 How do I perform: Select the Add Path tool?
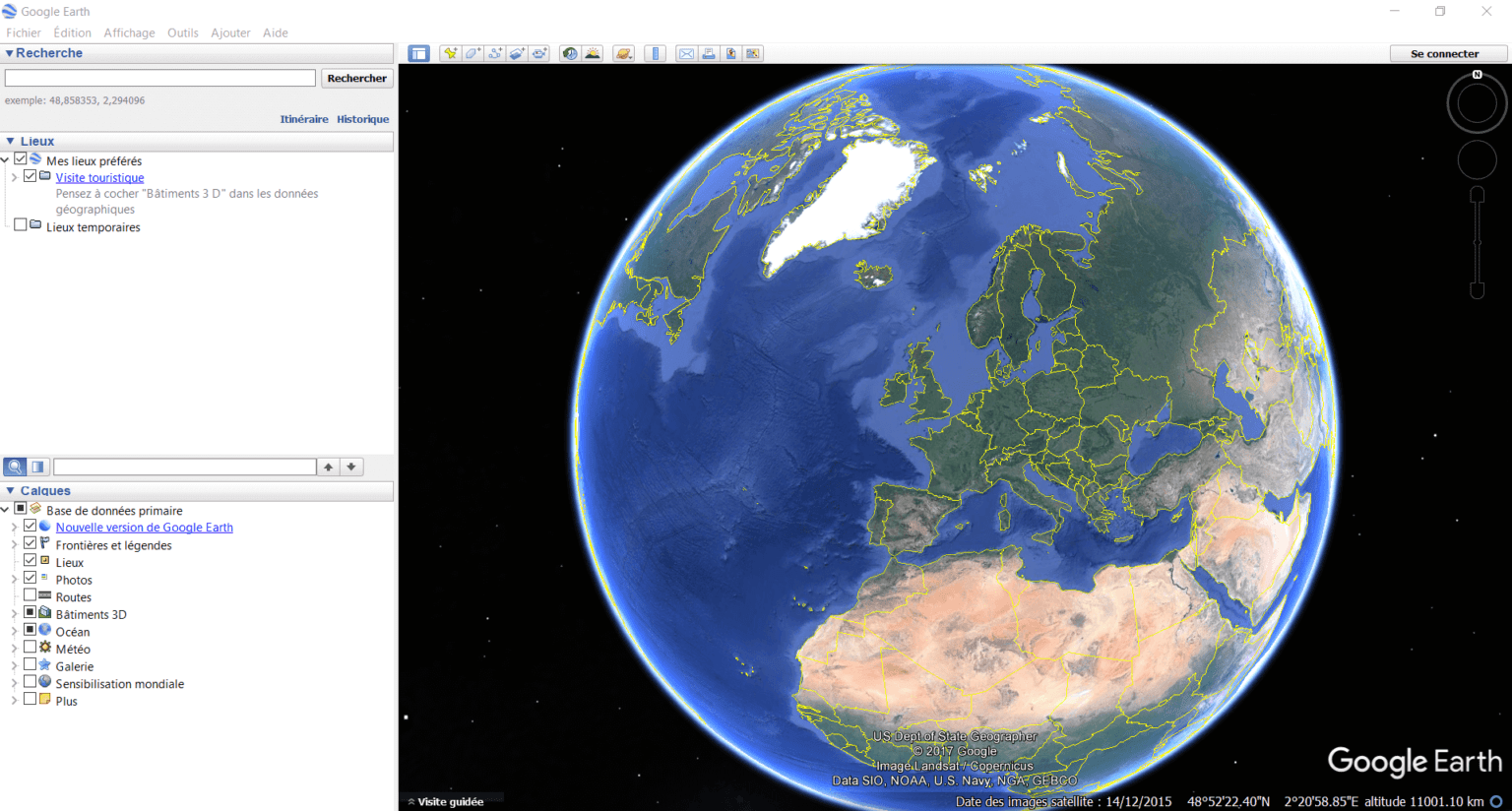(496, 53)
